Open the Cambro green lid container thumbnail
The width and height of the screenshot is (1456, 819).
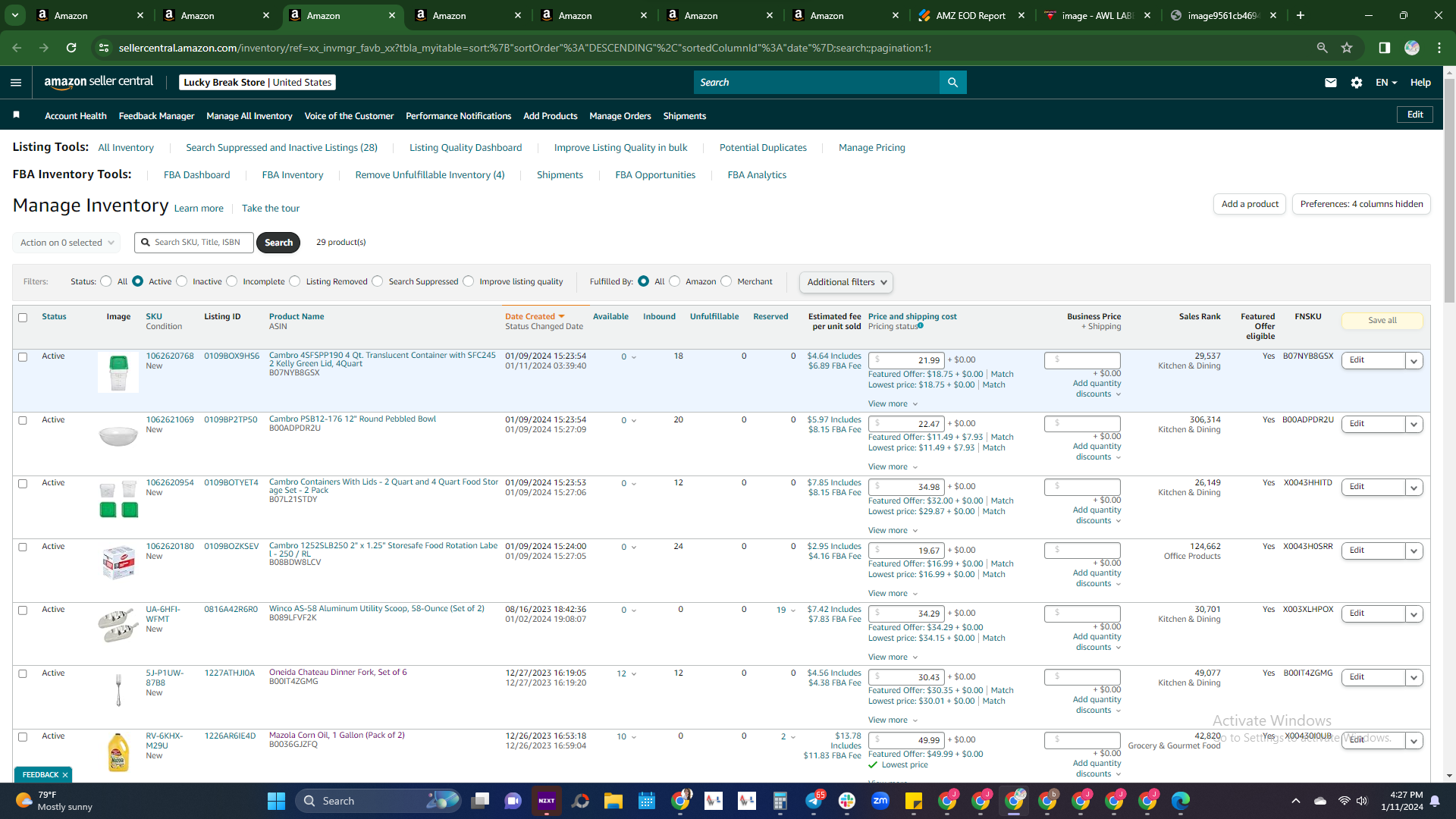tap(118, 372)
